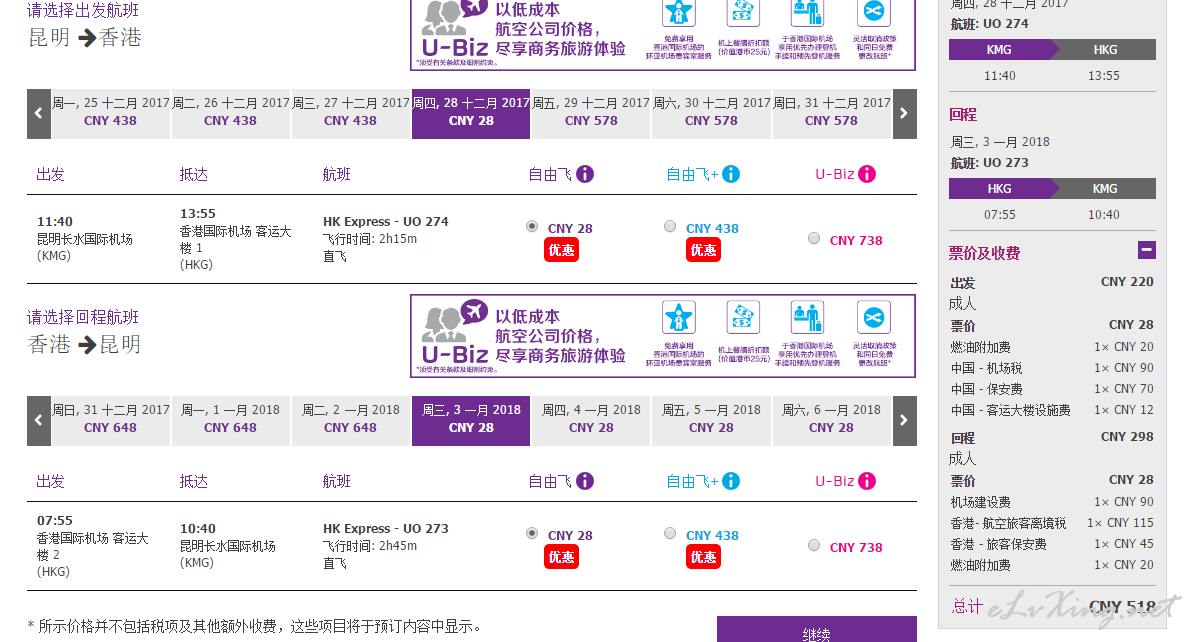Image resolution: width=1192 pixels, height=642 pixels.
Task: Show earlier departure dates with left arrow
Action: pyautogui.click(x=39, y=113)
